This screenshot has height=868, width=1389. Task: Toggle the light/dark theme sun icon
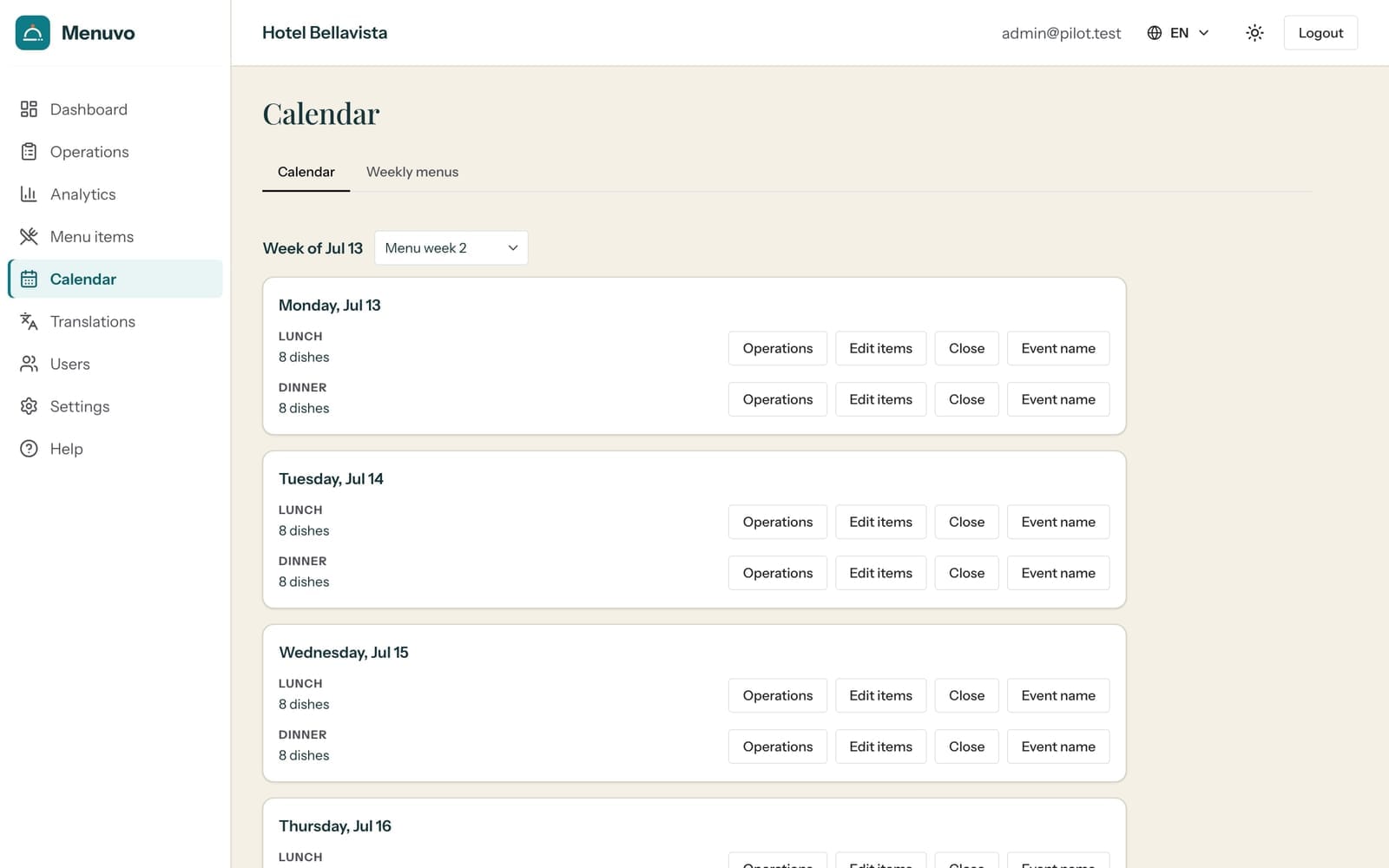(1254, 33)
